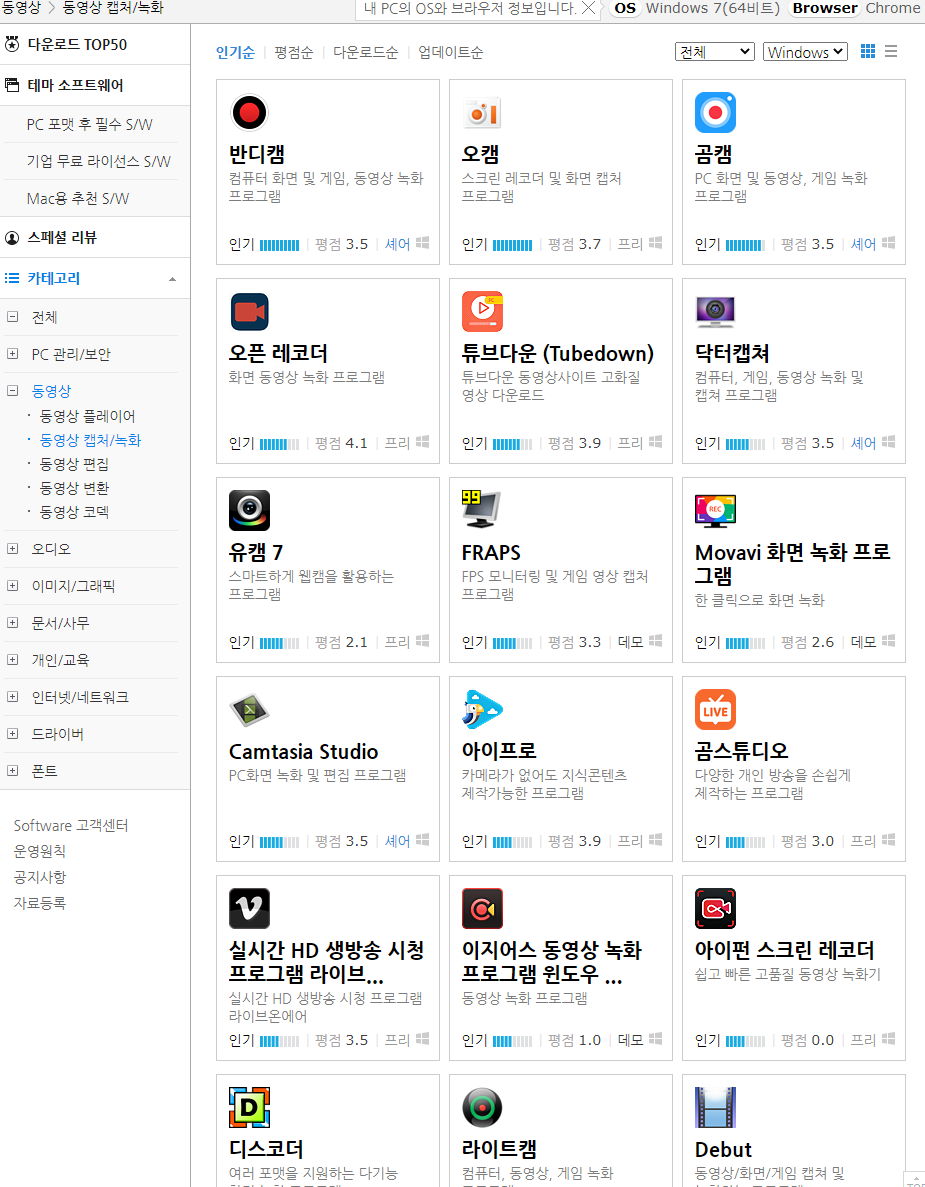Open the 이지어스 동영상 녹화 icon
This screenshot has height=1187, width=925.
coord(482,908)
